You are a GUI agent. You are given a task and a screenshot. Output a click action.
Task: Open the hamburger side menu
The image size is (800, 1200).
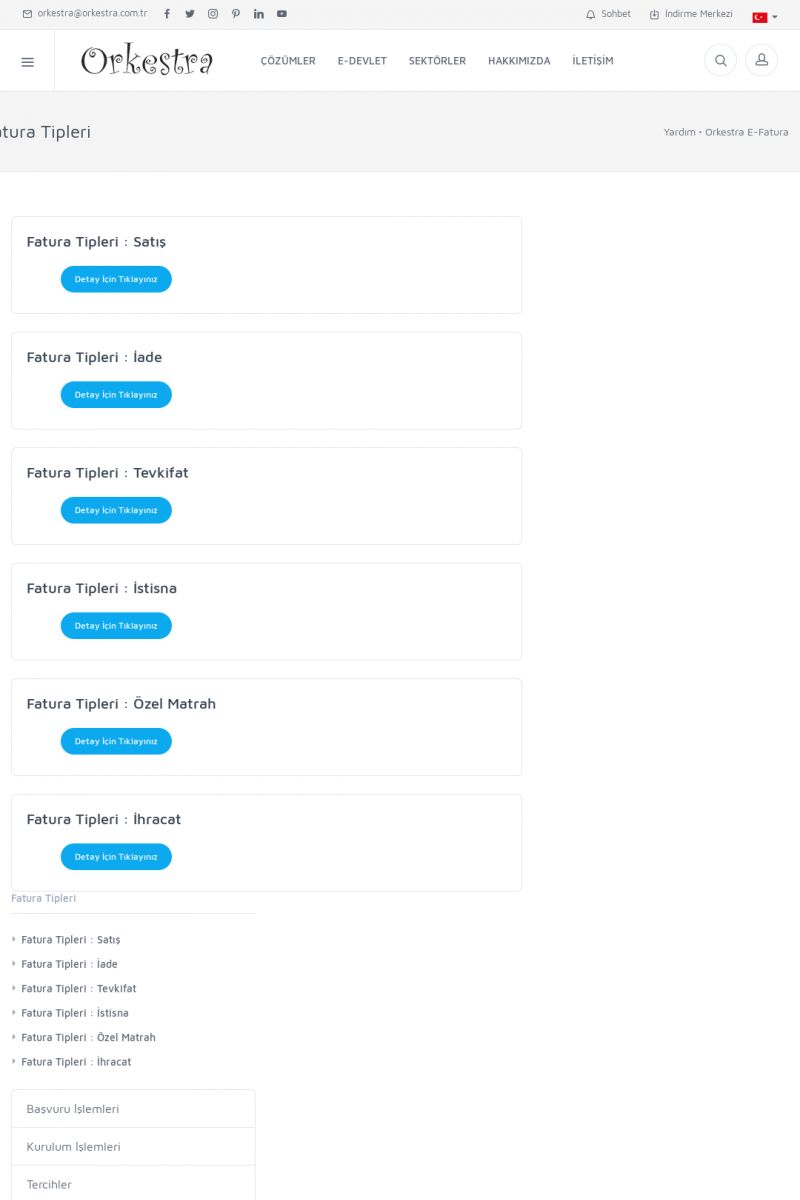tap(27, 61)
